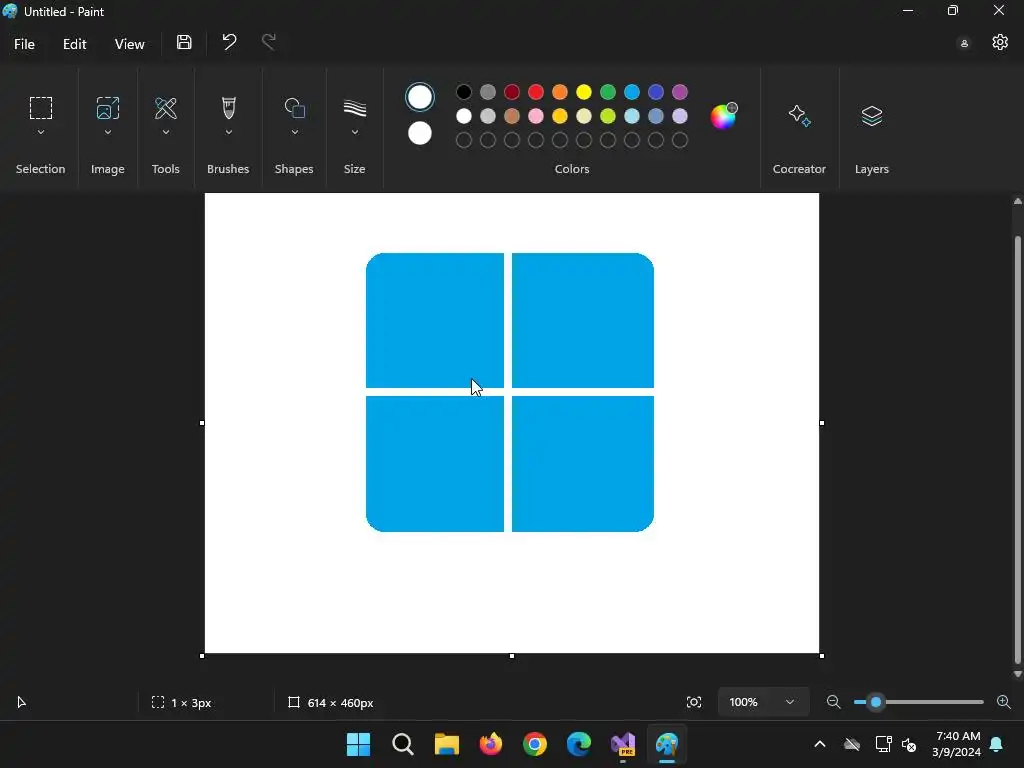Image resolution: width=1024 pixels, height=768 pixels.
Task: Click the canvas bottom-right resize handle
Action: tap(822, 656)
